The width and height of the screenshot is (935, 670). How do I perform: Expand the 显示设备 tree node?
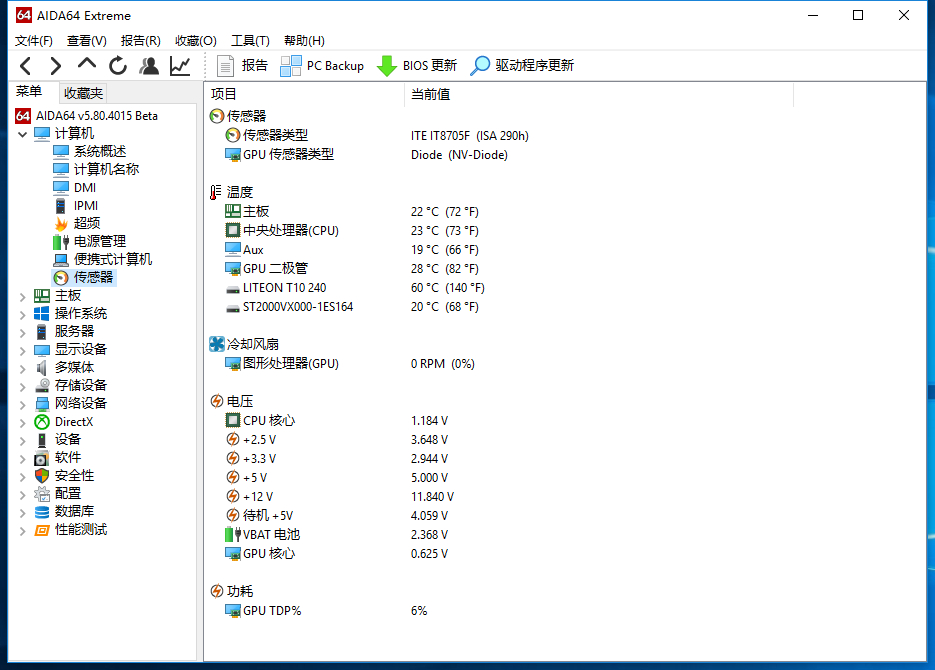coord(22,350)
